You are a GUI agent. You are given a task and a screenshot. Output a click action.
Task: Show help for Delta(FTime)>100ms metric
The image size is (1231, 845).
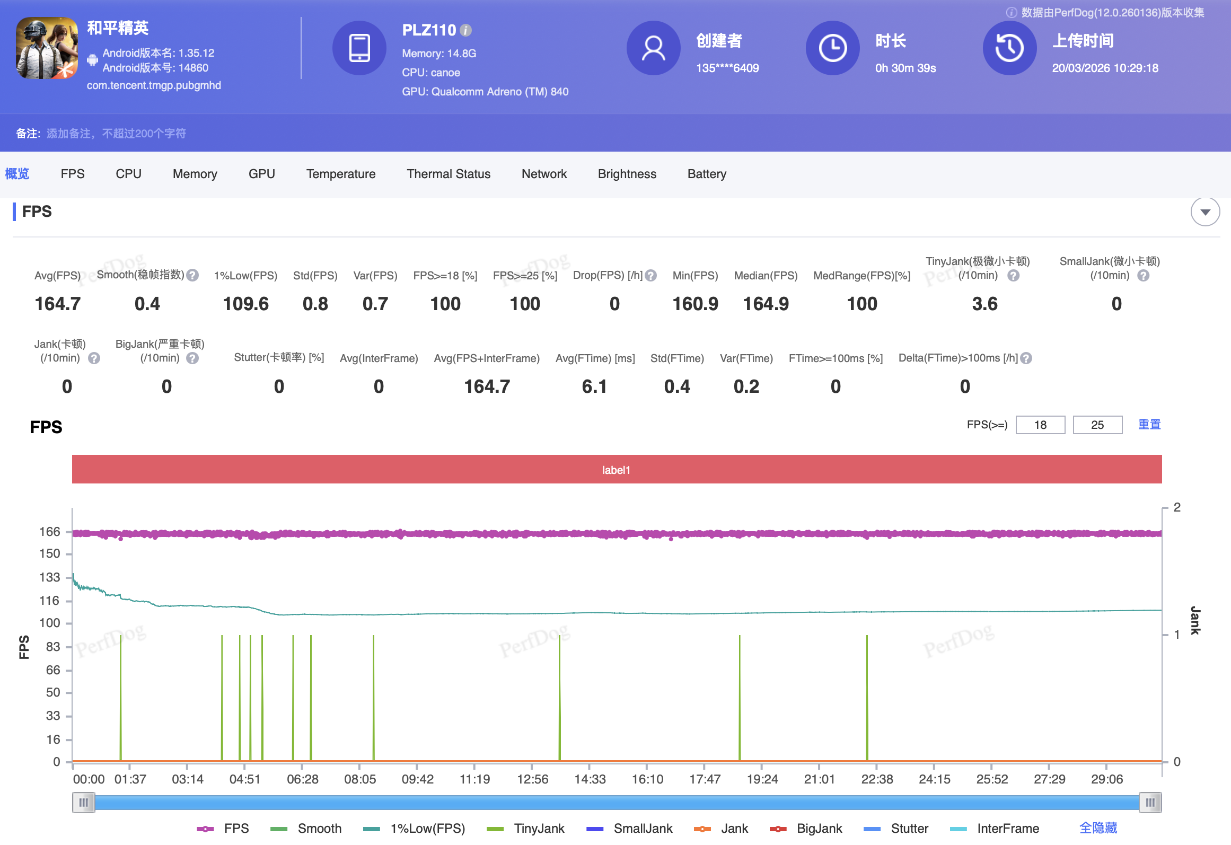coord(1026,358)
